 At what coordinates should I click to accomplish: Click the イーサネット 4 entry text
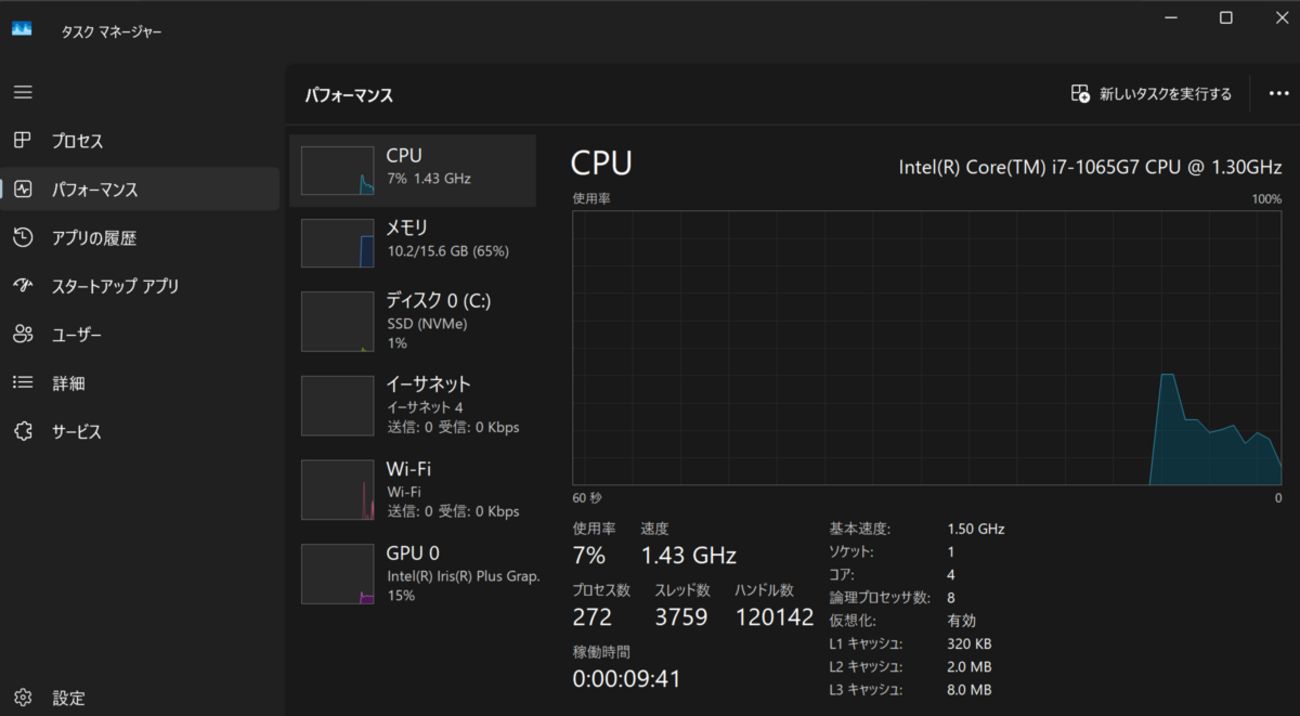(x=425, y=407)
